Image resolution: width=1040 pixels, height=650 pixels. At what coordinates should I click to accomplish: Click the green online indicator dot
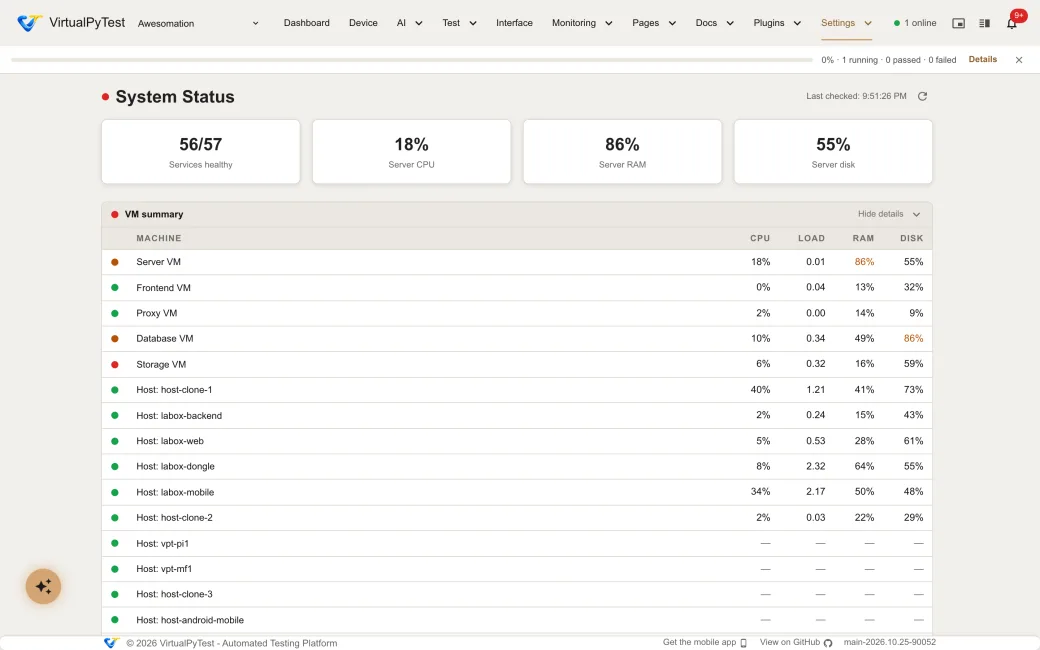897,23
